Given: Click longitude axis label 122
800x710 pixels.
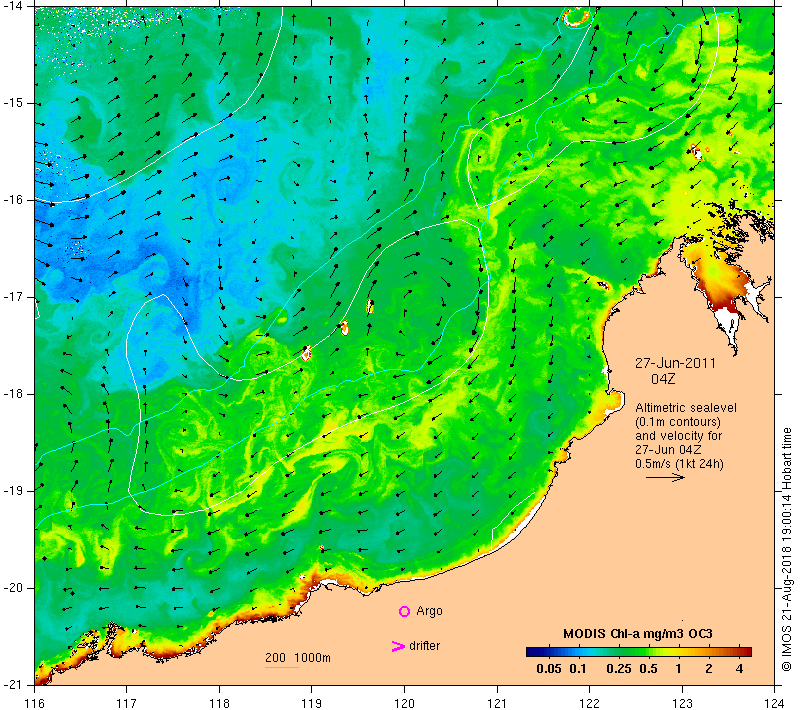Looking at the screenshot, I should click(x=589, y=703).
